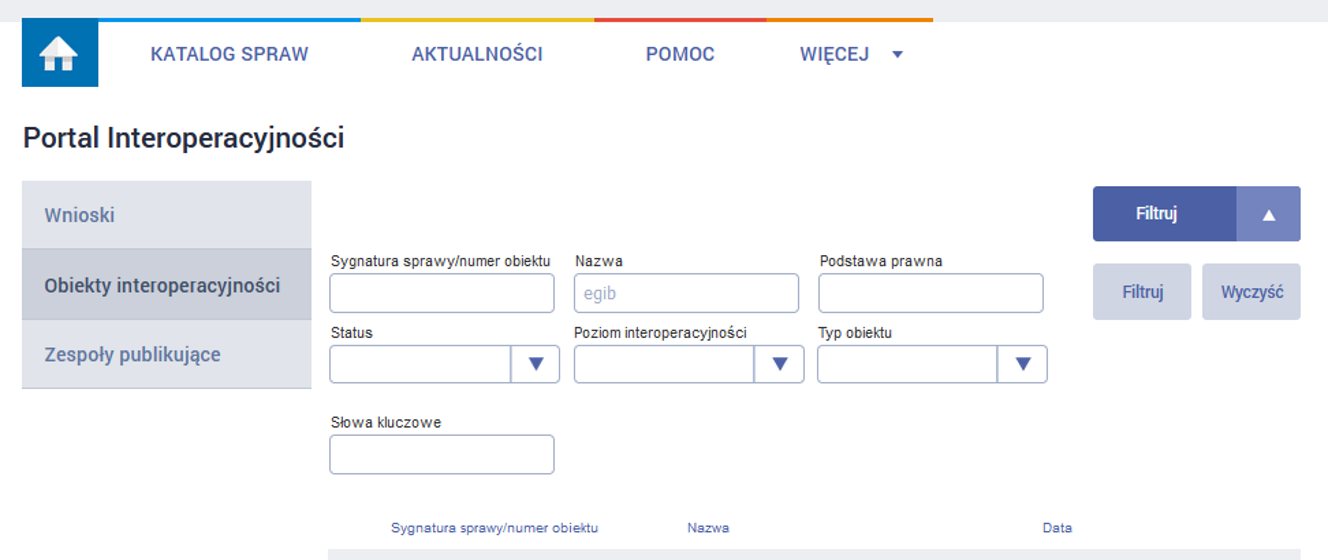
Task: Go to AKTUALNOŚCI page
Action: (477, 54)
